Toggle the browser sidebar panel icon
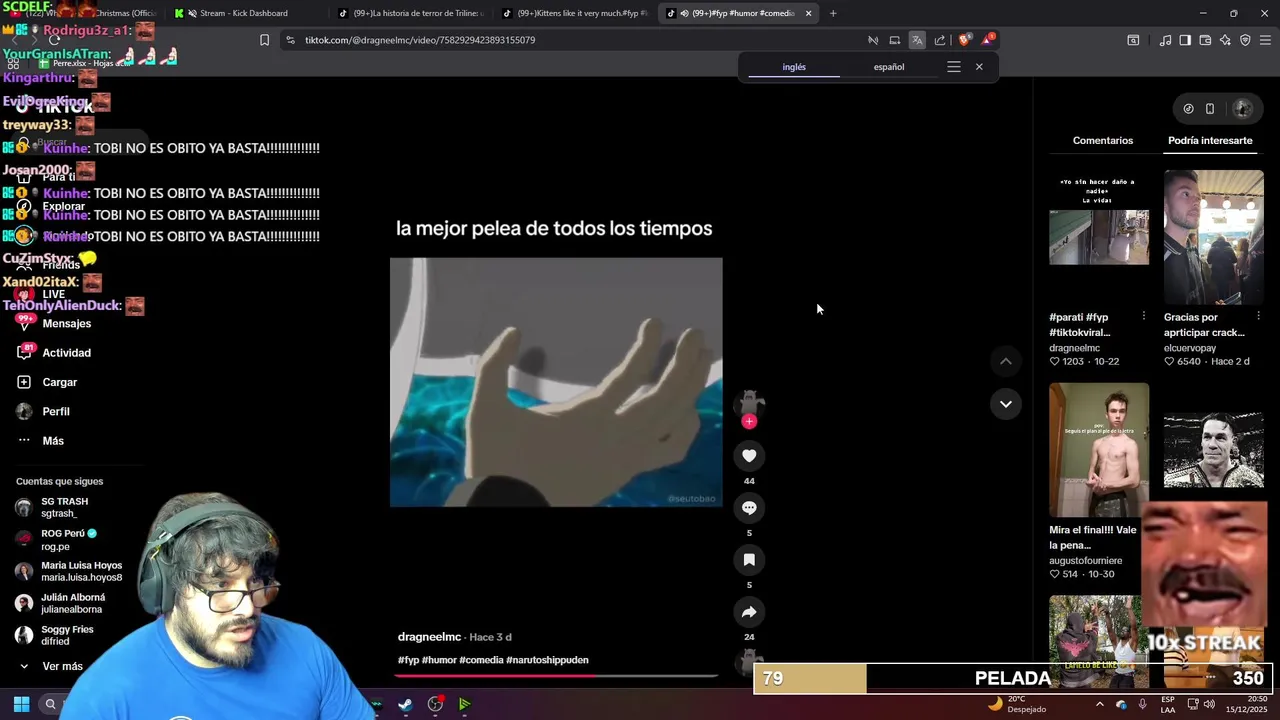Viewport: 1280px width, 720px height. click(1185, 40)
